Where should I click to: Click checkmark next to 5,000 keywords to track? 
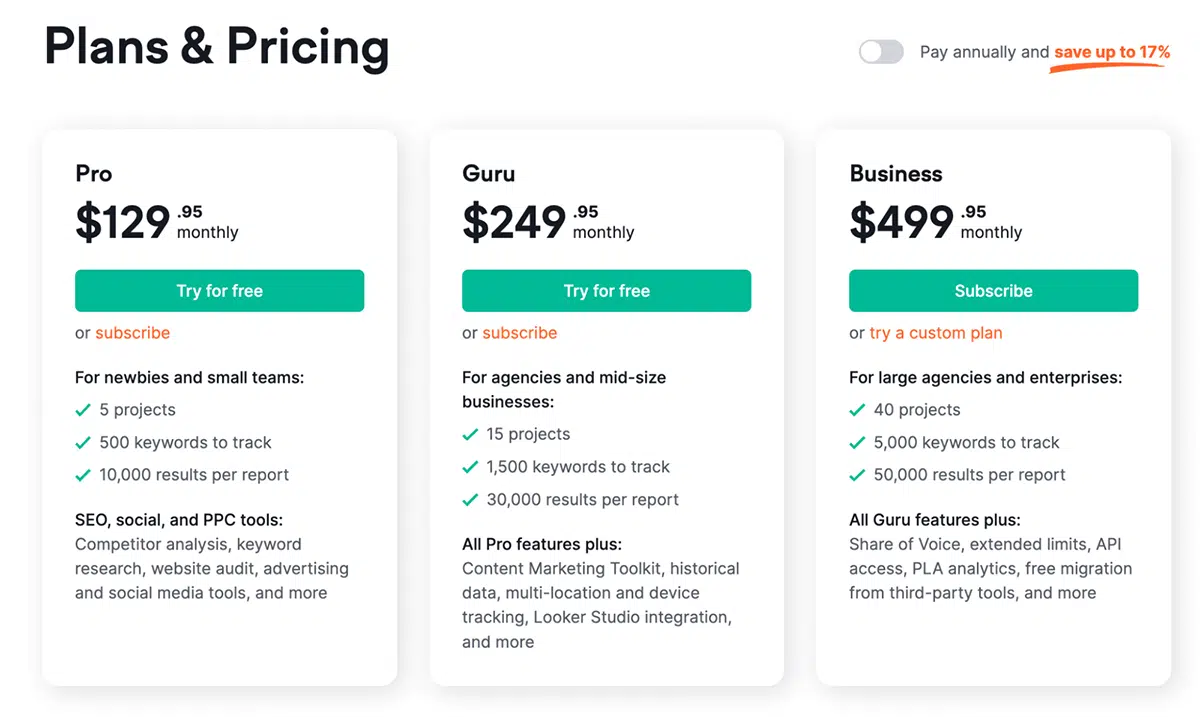pos(857,443)
